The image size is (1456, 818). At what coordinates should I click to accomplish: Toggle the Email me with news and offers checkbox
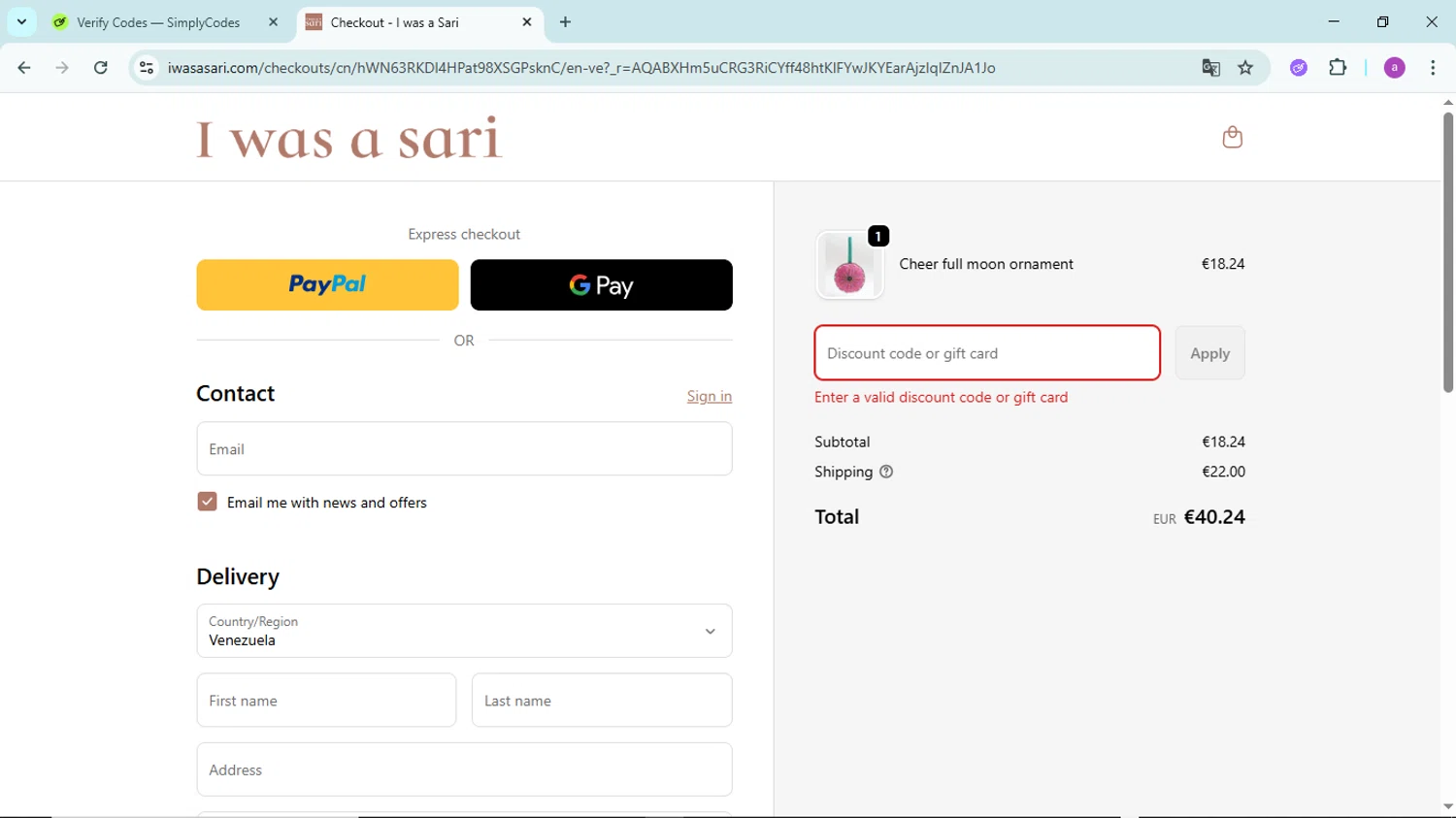pyautogui.click(x=207, y=502)
